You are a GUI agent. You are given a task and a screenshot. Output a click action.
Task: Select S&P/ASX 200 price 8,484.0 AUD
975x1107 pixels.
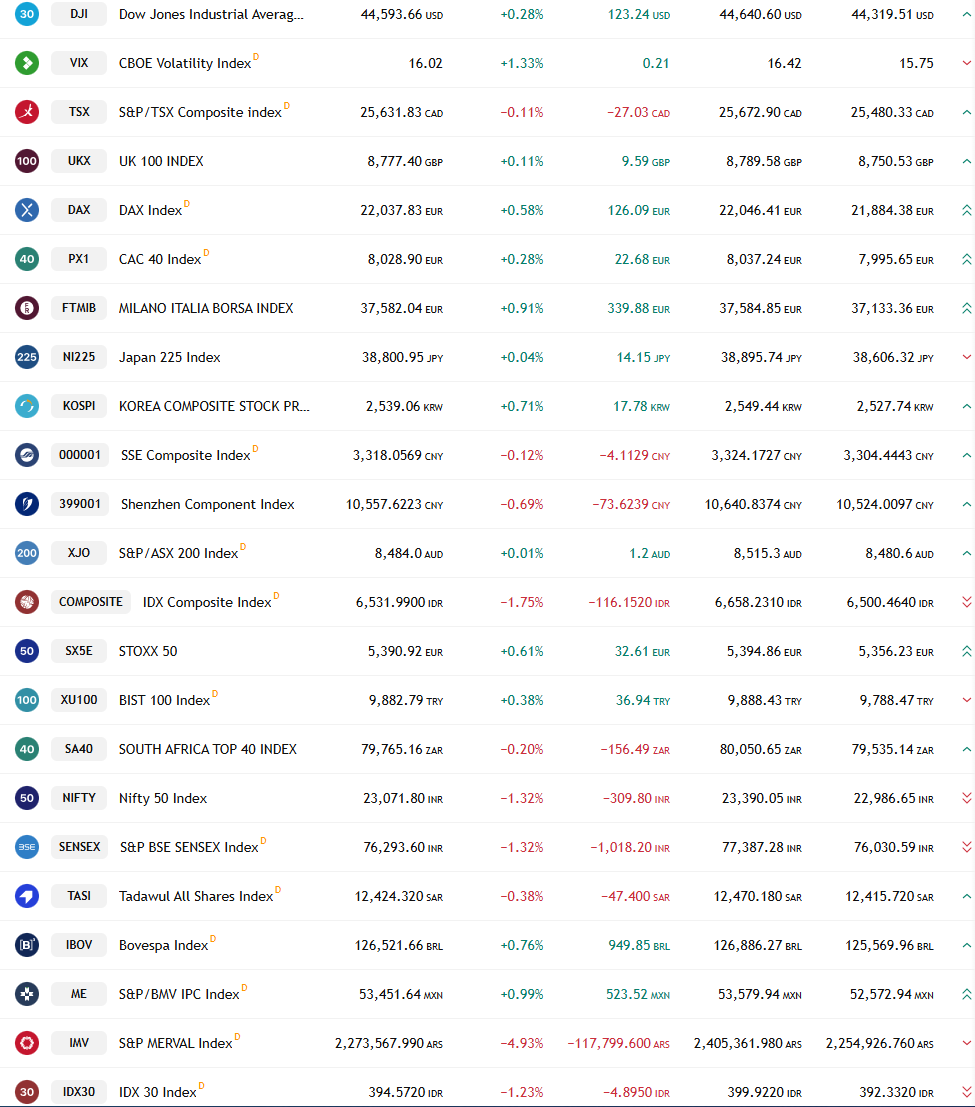pyautogui.click(x=409, y=554)
